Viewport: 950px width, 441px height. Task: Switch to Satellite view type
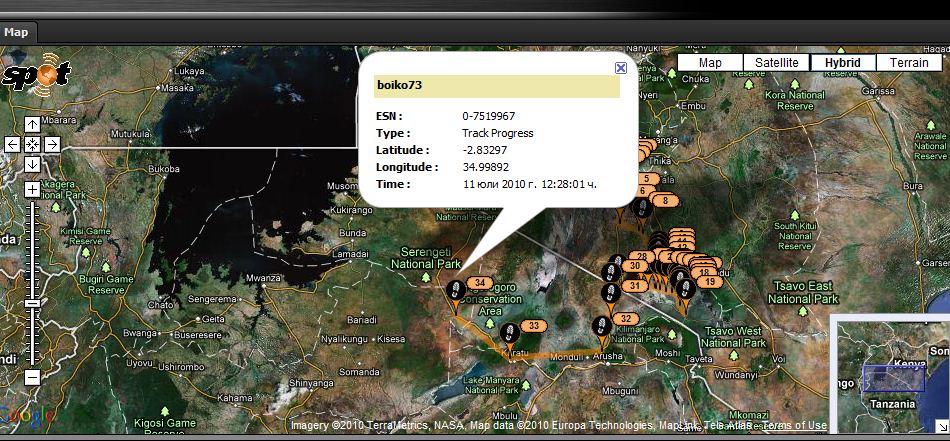pos(776,62)
